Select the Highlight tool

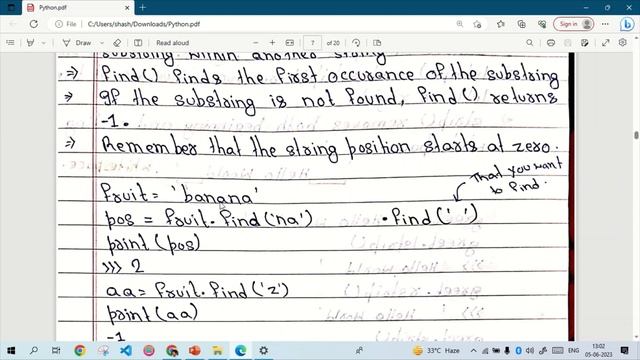point(30,42)
